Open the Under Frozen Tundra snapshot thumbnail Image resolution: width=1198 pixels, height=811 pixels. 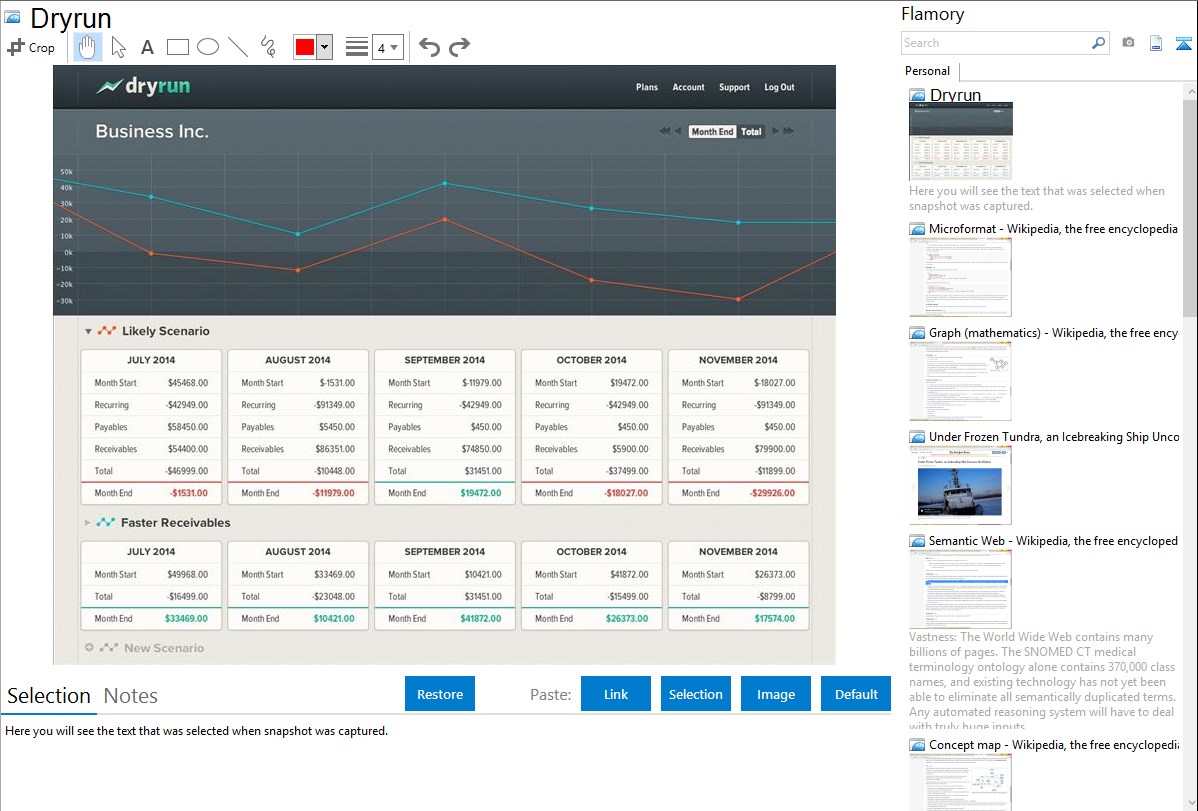960,485
